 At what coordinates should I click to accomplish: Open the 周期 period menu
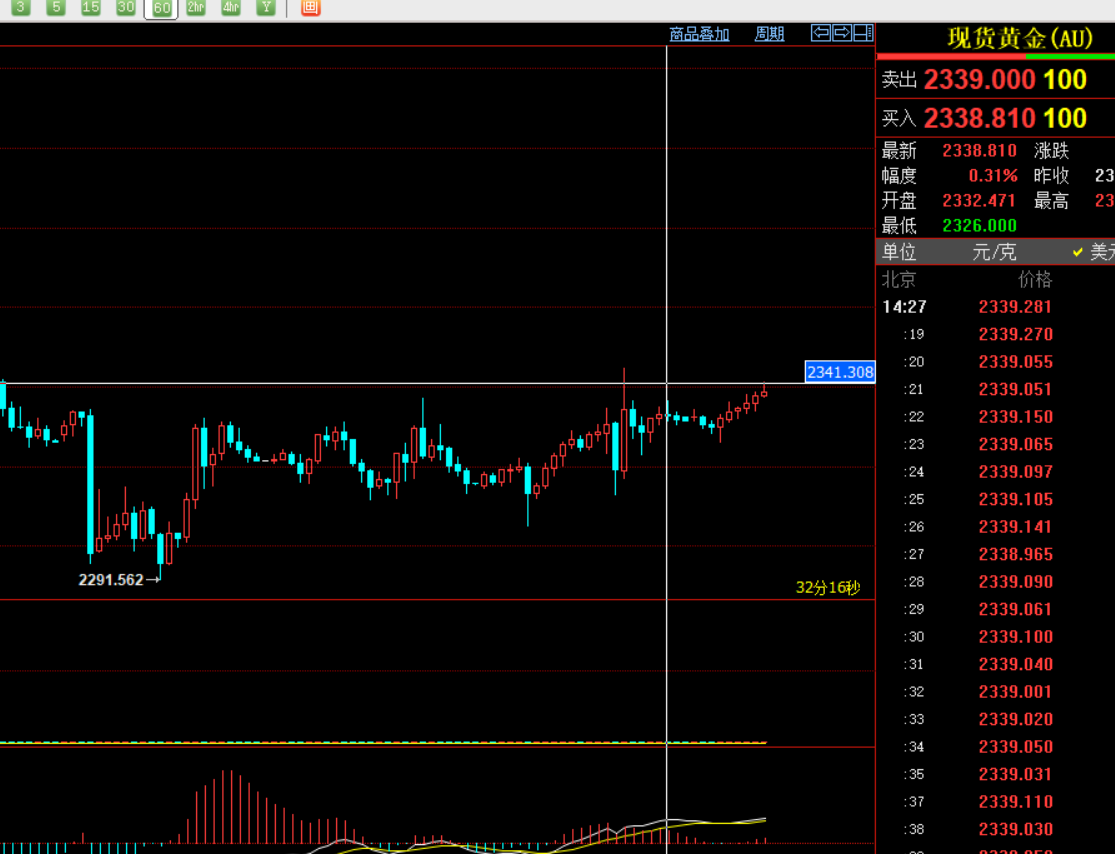(x=769, y=34)
